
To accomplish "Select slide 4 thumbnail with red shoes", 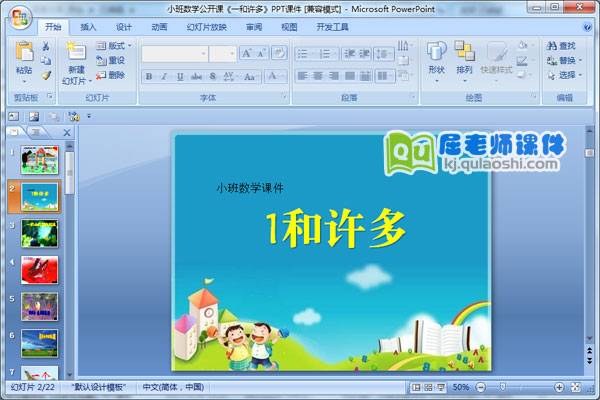I will click(x=40, y=270).
